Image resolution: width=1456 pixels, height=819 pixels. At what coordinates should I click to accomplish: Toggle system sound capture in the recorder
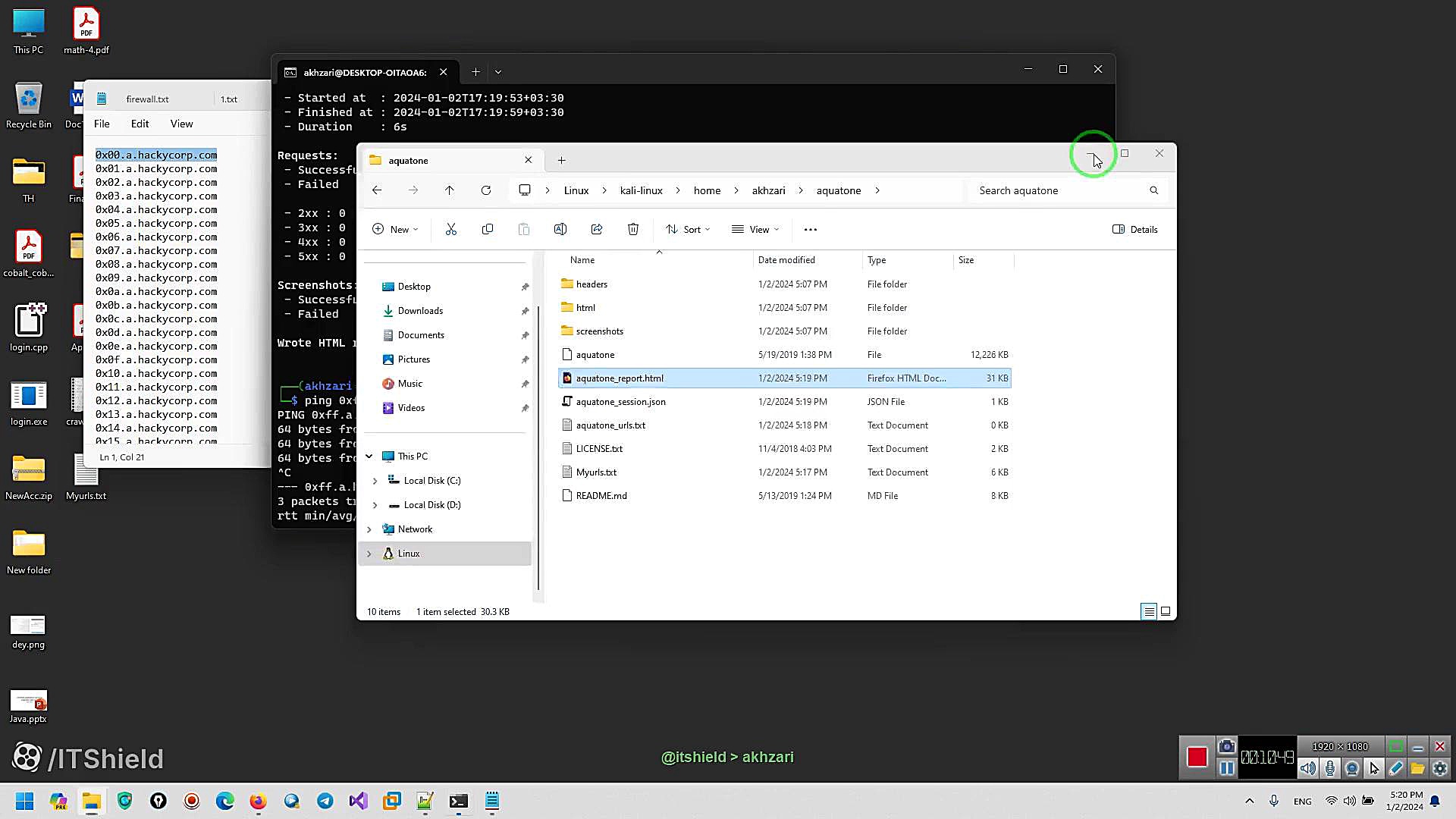click(1308, 769)
